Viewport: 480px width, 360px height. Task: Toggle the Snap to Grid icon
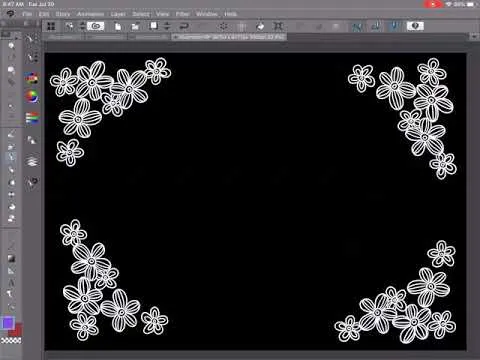click(394, 26)
